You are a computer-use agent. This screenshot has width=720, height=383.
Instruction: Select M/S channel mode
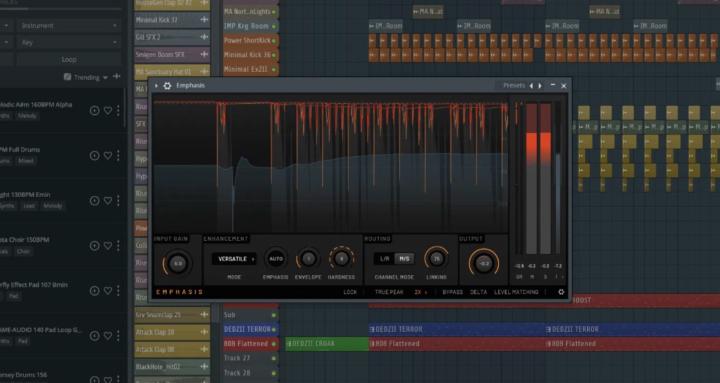tap(404, 259)
